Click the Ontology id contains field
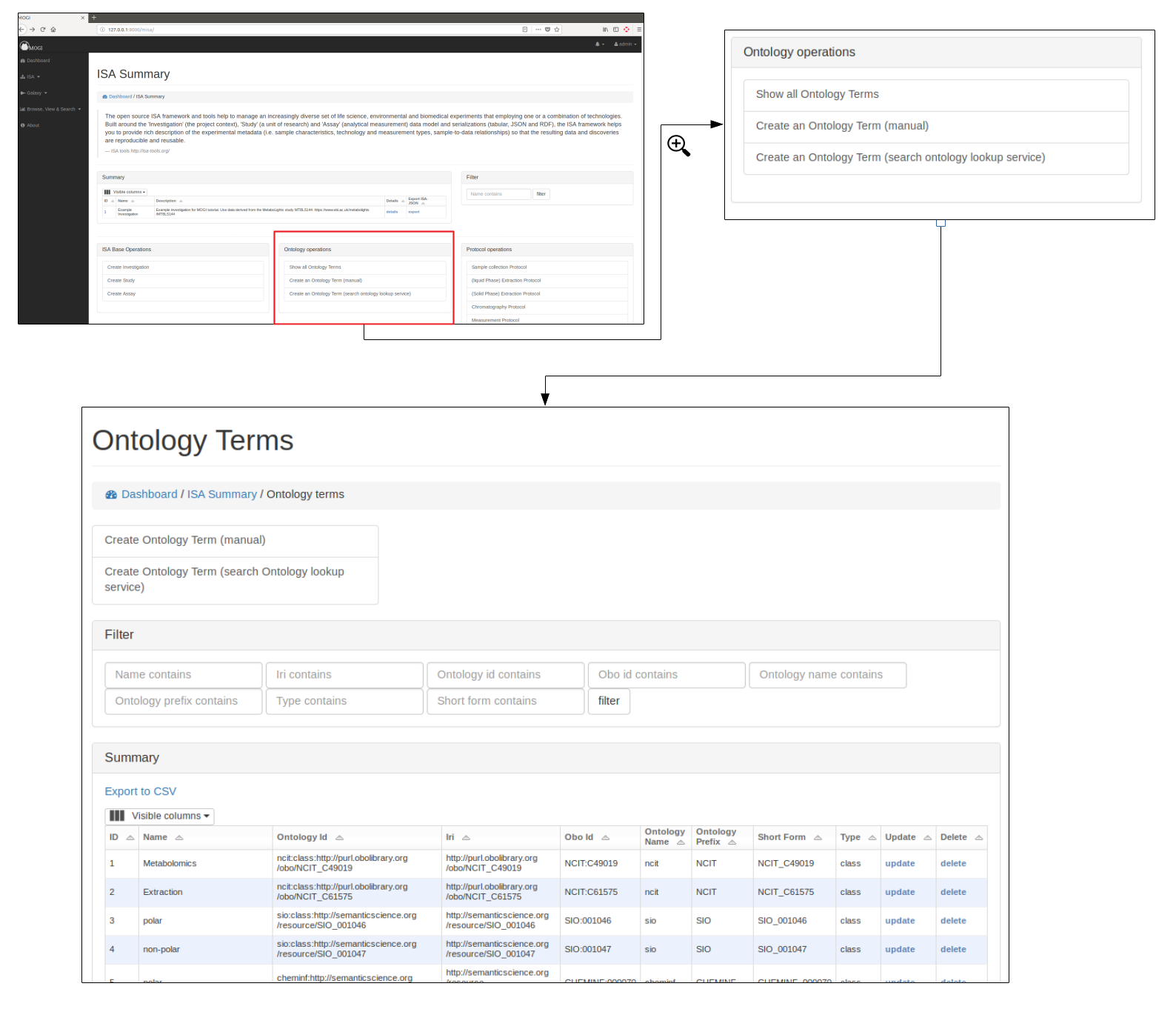This screenshot has width=1176, height=1032. click(506, 675)
